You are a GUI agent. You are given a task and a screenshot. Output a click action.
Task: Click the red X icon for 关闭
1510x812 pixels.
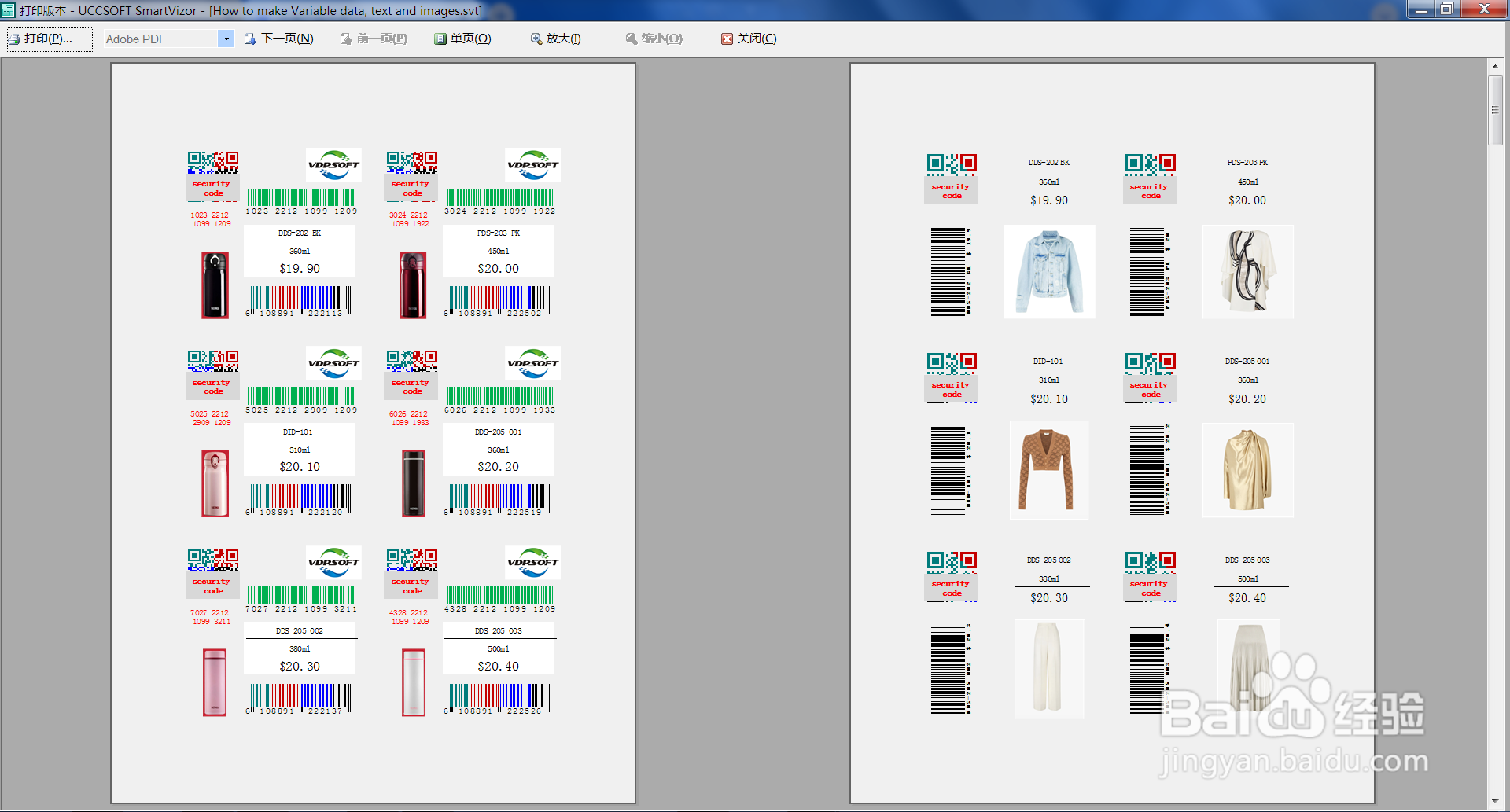click(x=727, y=39)
